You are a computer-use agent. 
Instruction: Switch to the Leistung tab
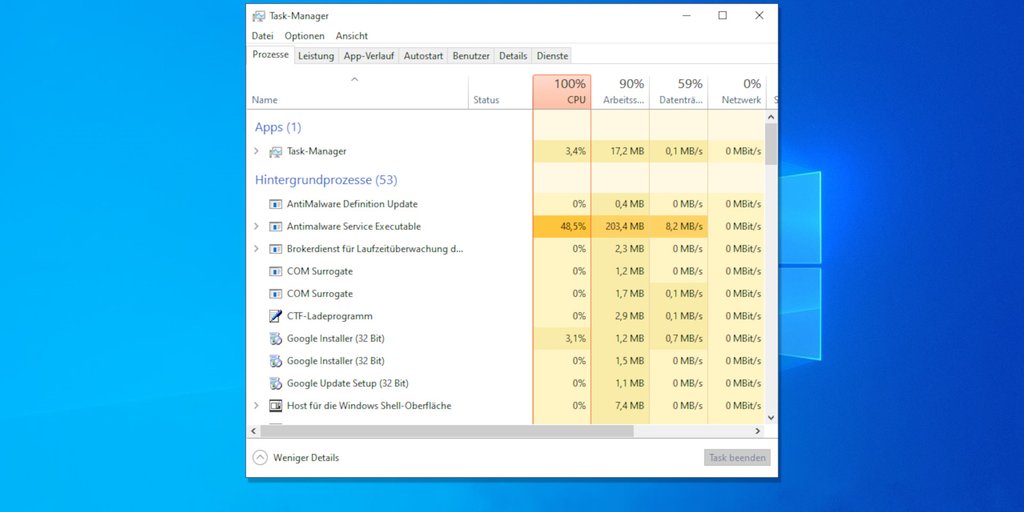(316, 56)
